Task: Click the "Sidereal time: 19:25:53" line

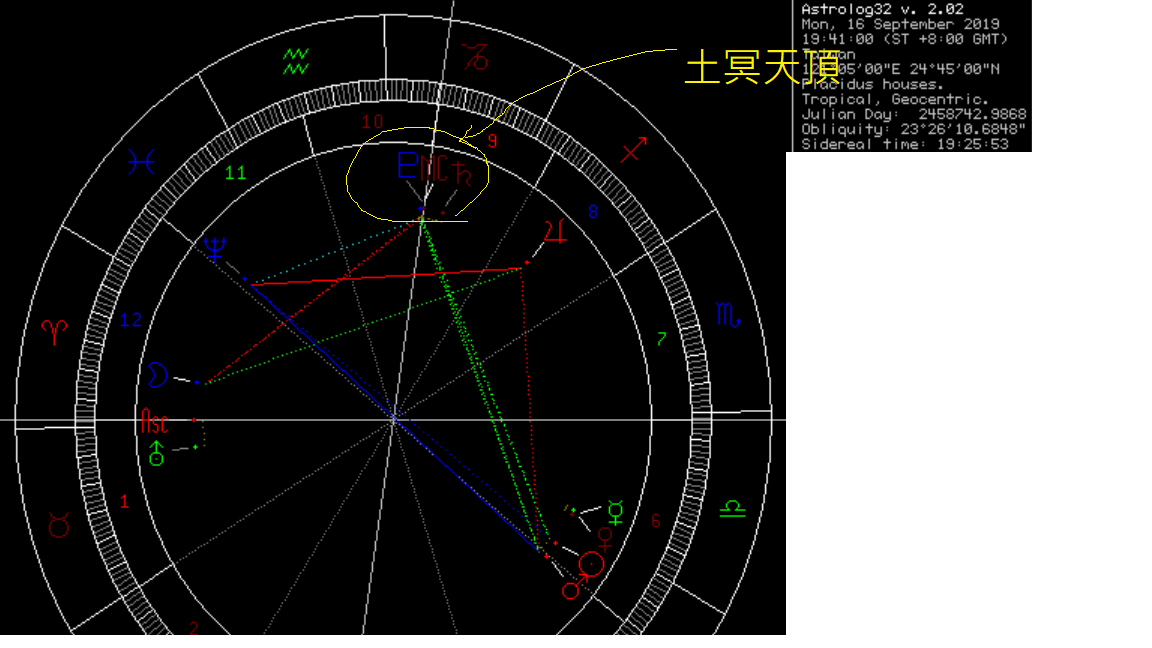Action: pyautogui.click(x=905, y=144)
